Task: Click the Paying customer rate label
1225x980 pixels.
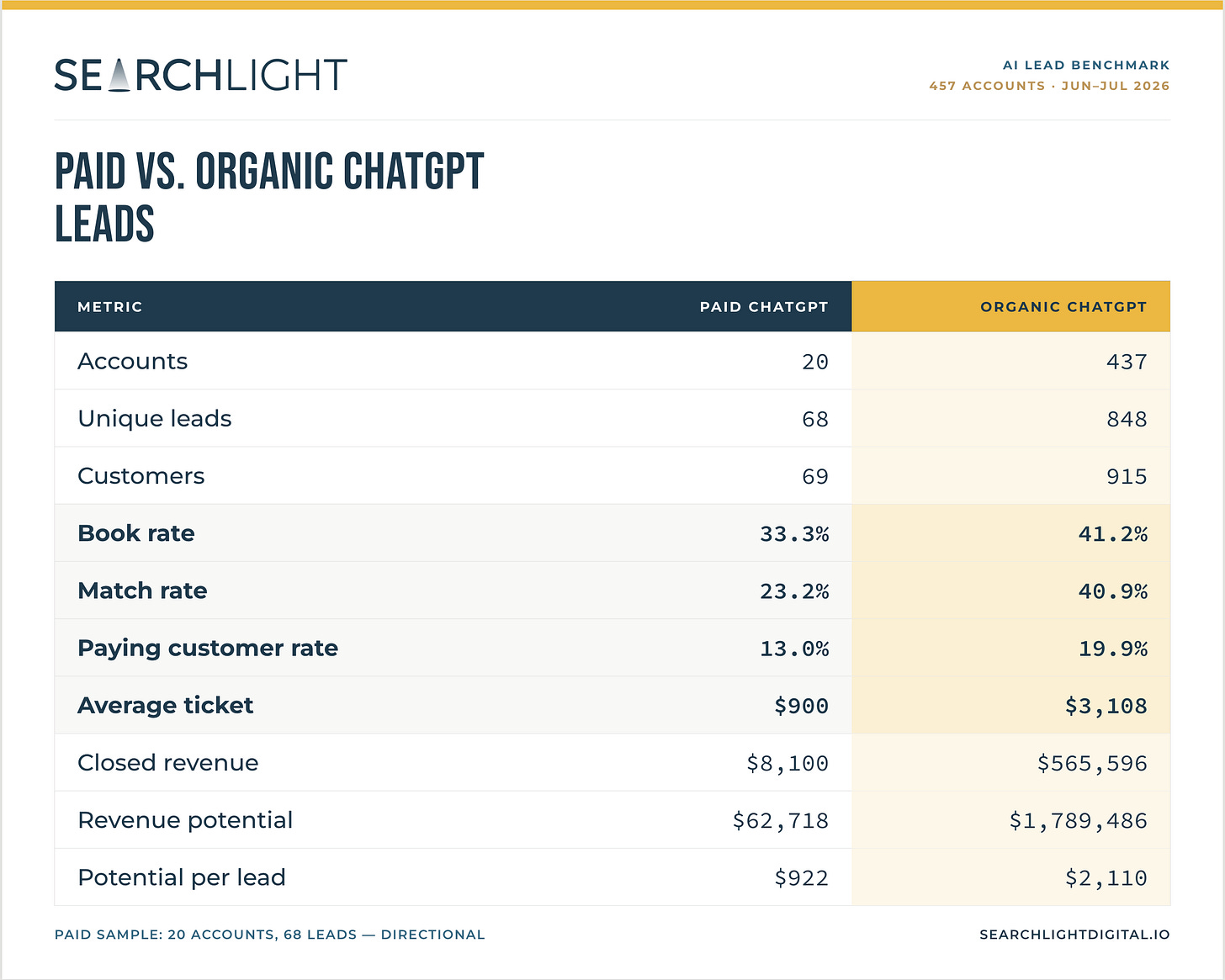Action: click(208, 648)
